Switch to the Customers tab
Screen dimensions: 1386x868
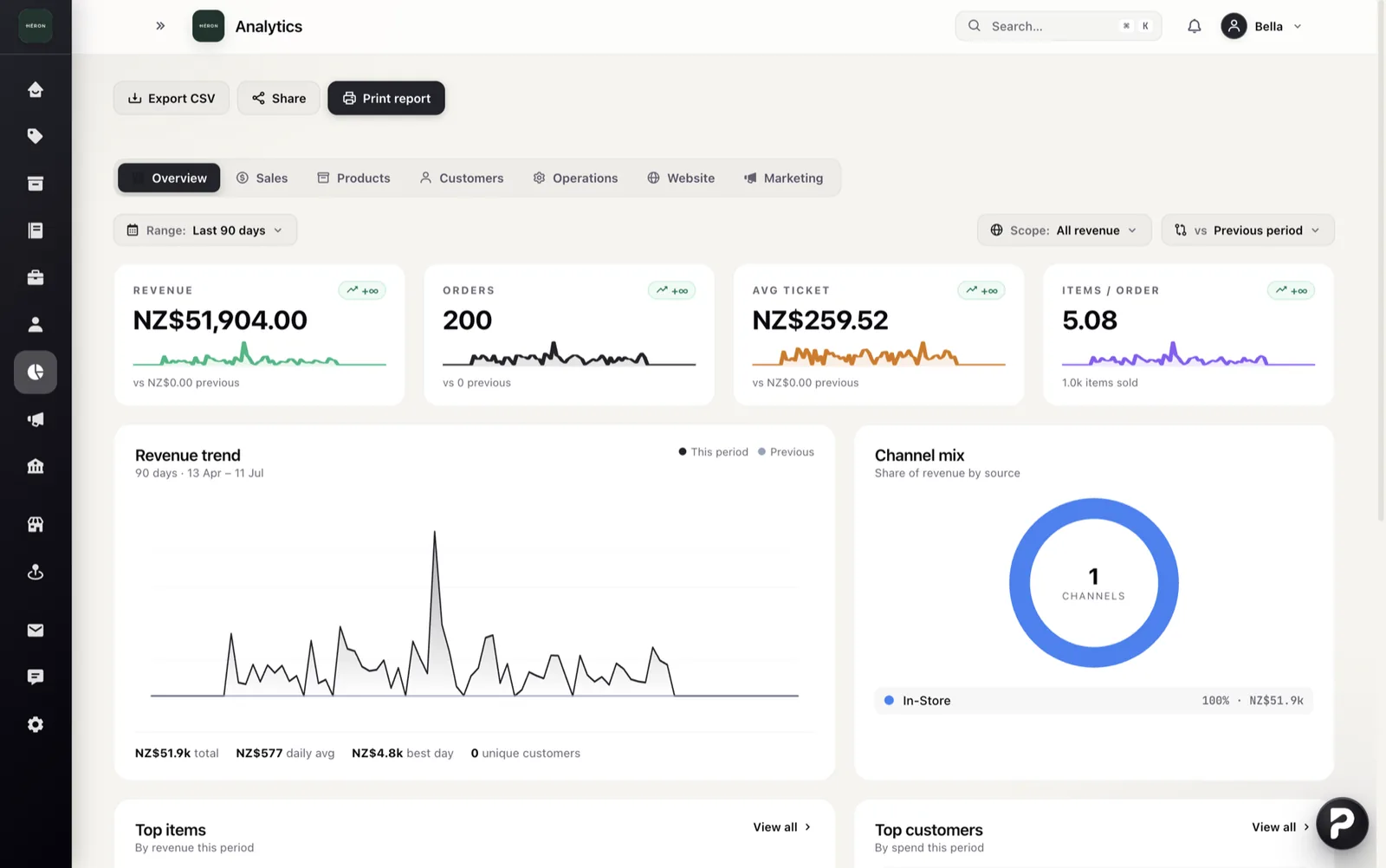point(462,178)
